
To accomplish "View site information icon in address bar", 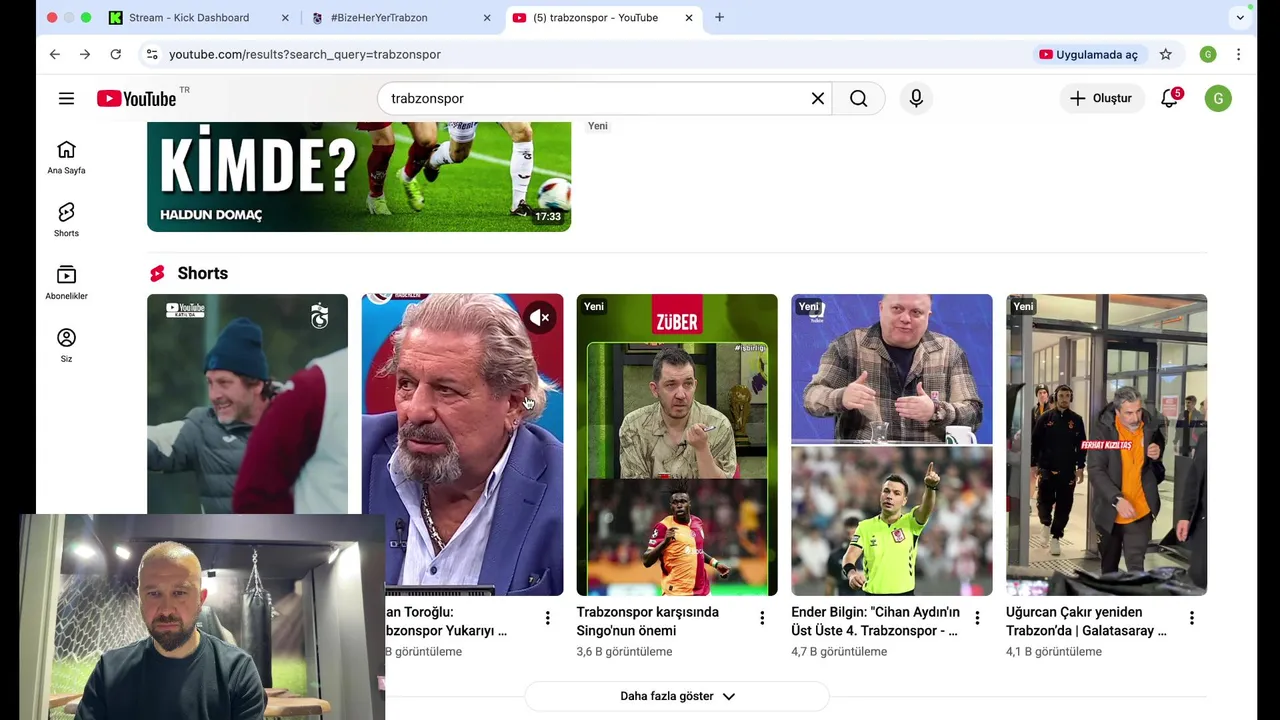I will coord(152,54).
